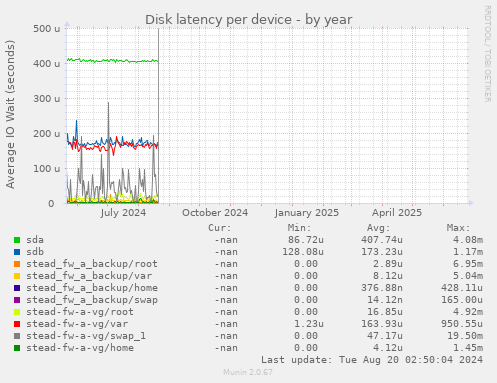Click the green sda line in the graph
This screenshot has width=497, height=383.
click(x=113, y=61)
